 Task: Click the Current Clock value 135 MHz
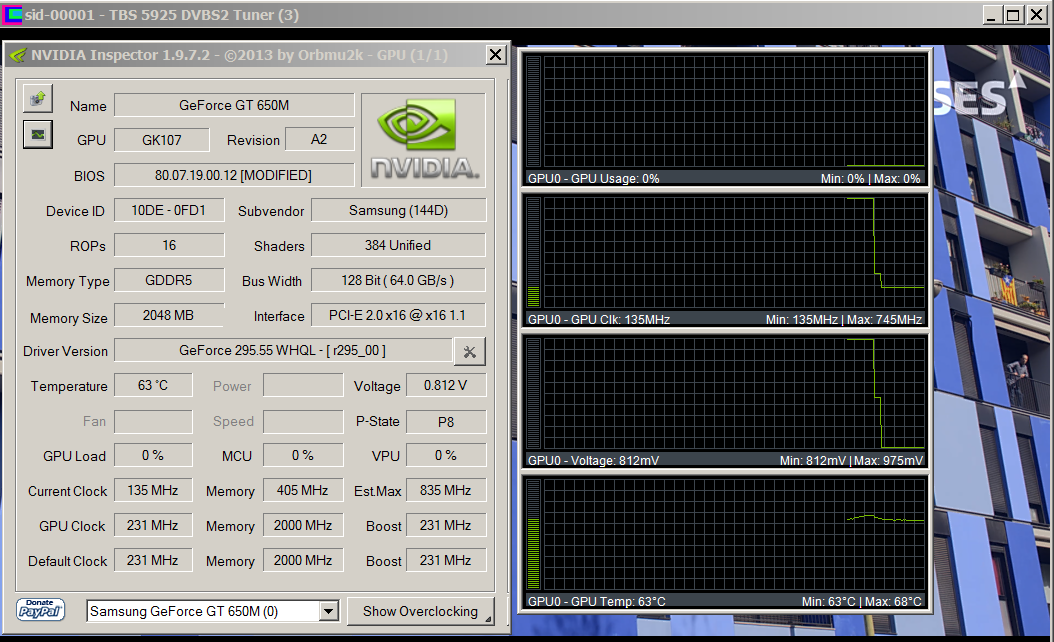pyautogui.click(x=153, y=490)
